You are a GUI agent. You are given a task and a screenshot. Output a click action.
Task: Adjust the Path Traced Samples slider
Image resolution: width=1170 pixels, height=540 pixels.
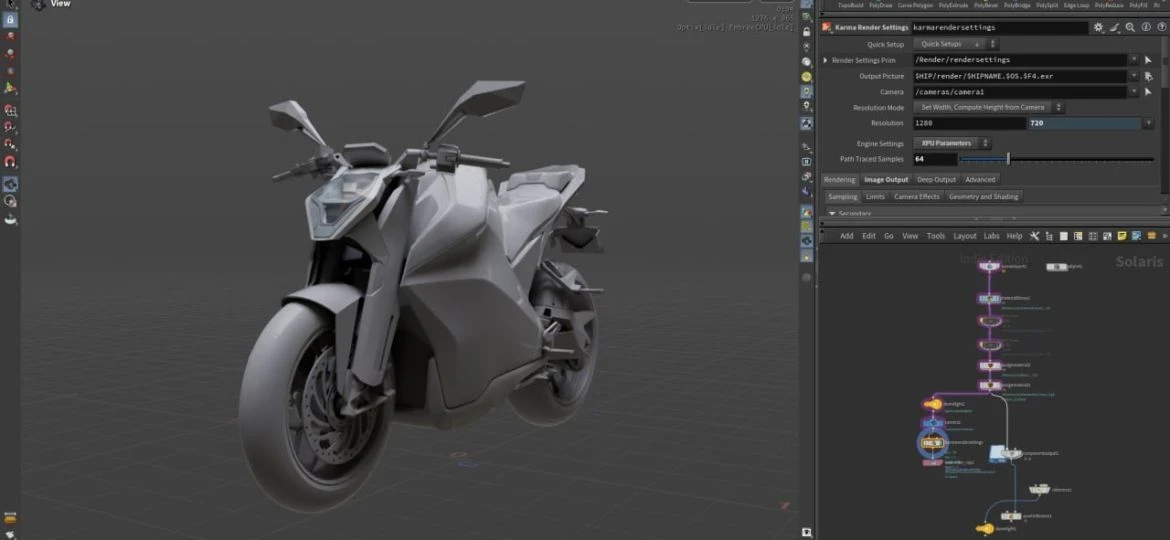click(x=1057, y=159)
